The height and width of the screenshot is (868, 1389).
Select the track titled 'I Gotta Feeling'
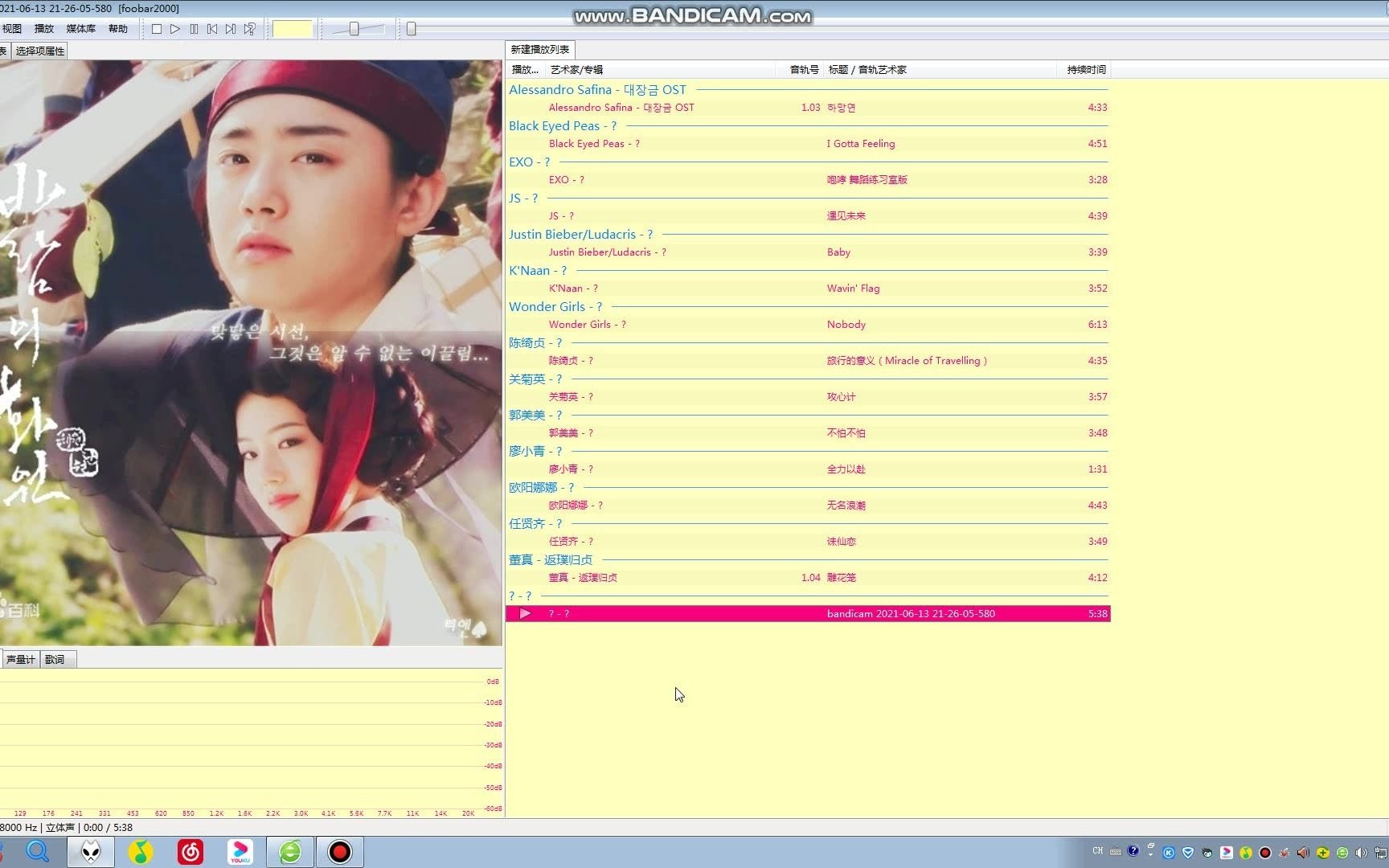coord(808,144)
